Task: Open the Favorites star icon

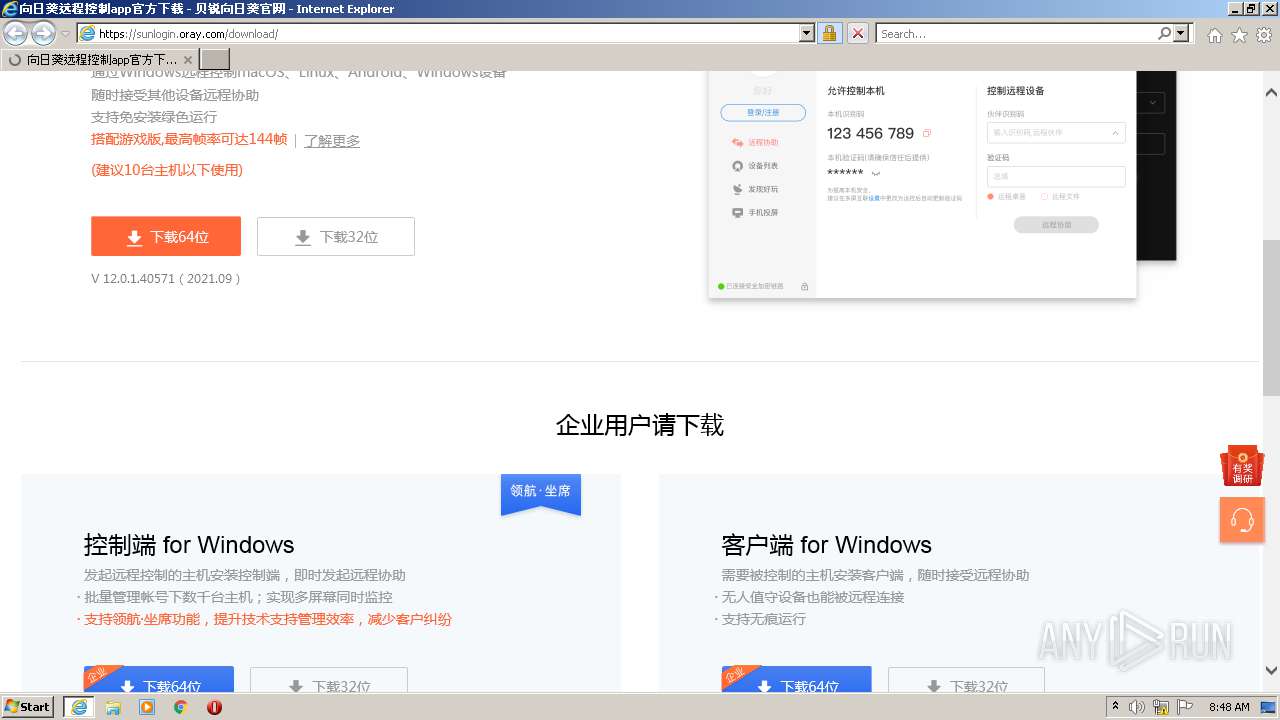Action: (1239, 35)
